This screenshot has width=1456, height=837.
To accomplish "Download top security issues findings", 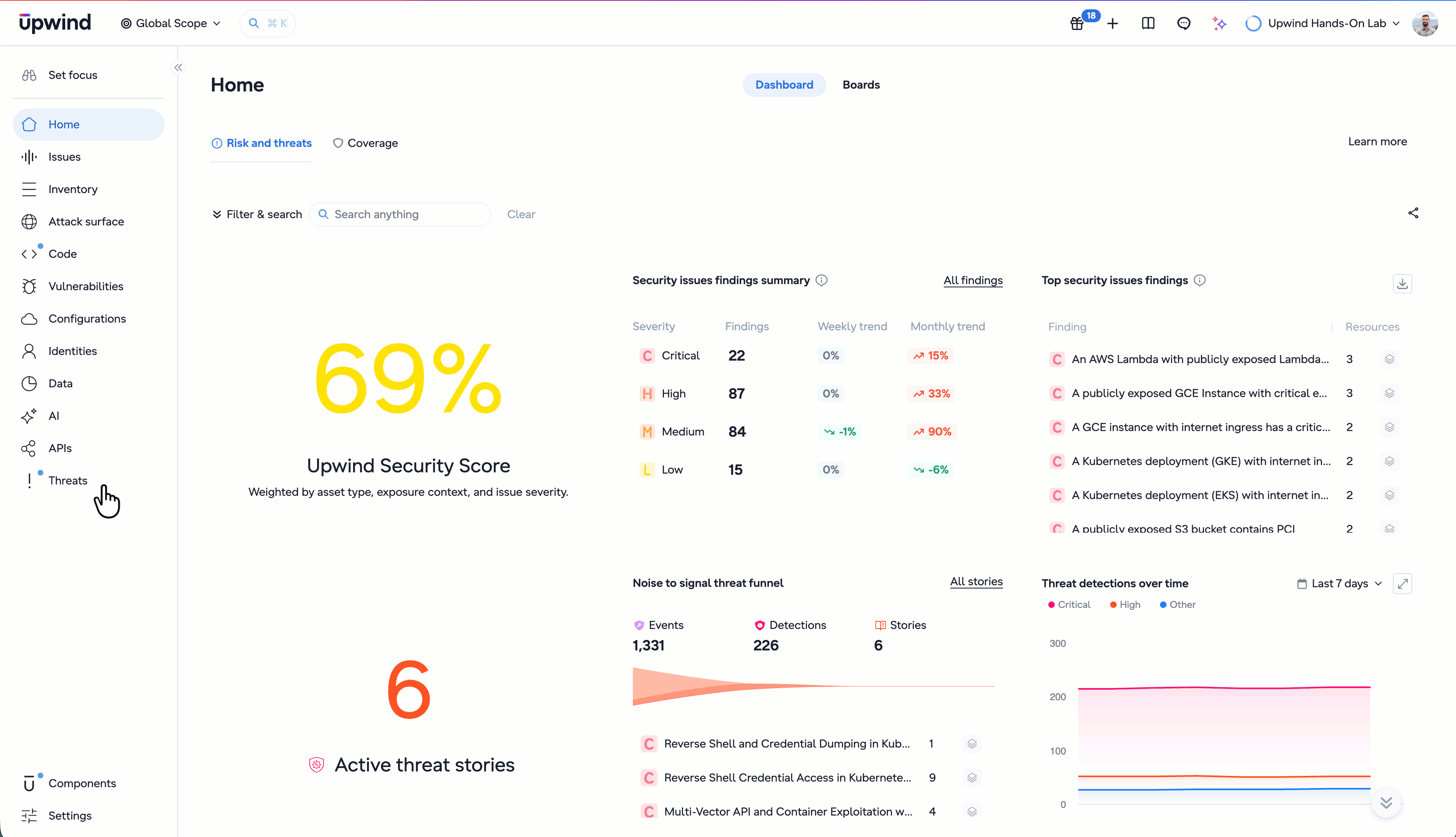I will coord(1403,283).
